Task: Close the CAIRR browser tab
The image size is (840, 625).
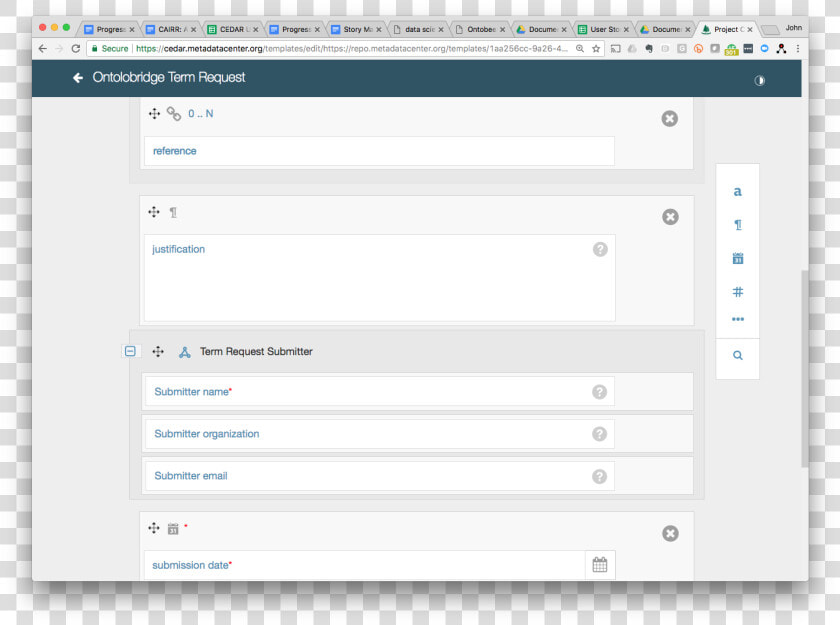Action: 193,30
